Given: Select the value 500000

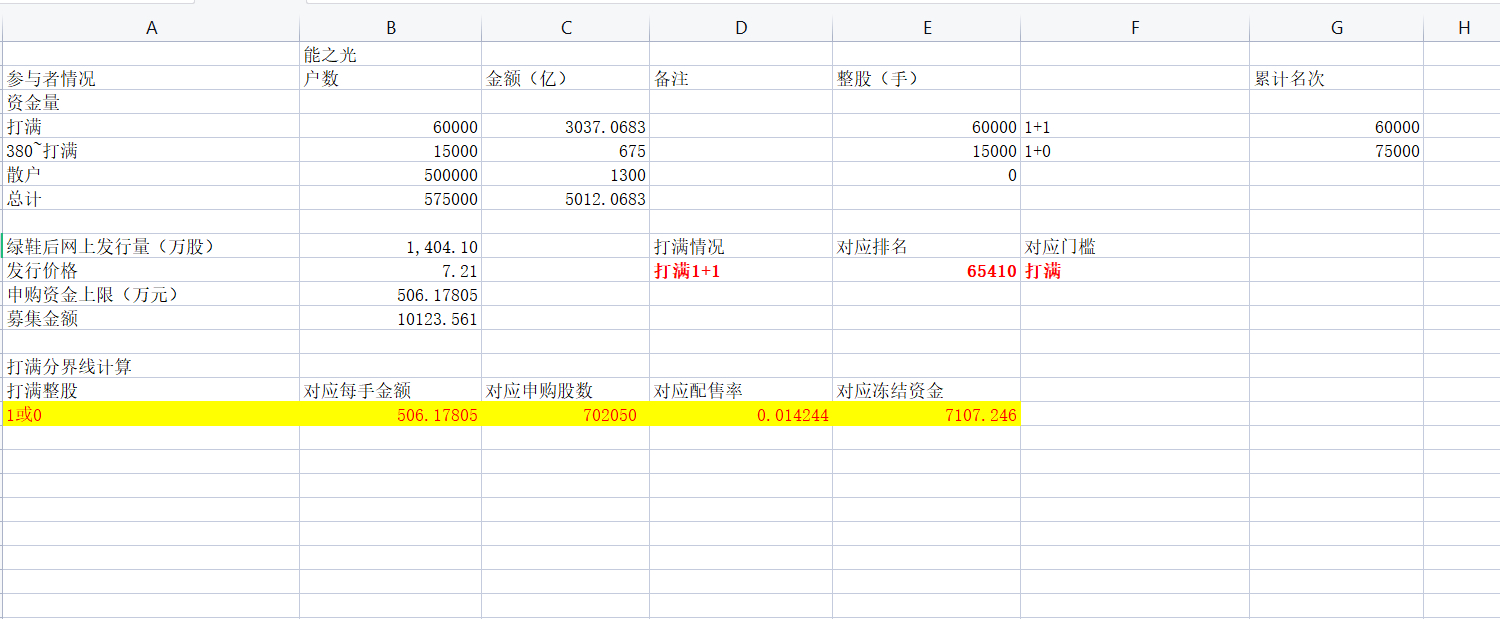Looking at the screenshot, I should [391, 175].
